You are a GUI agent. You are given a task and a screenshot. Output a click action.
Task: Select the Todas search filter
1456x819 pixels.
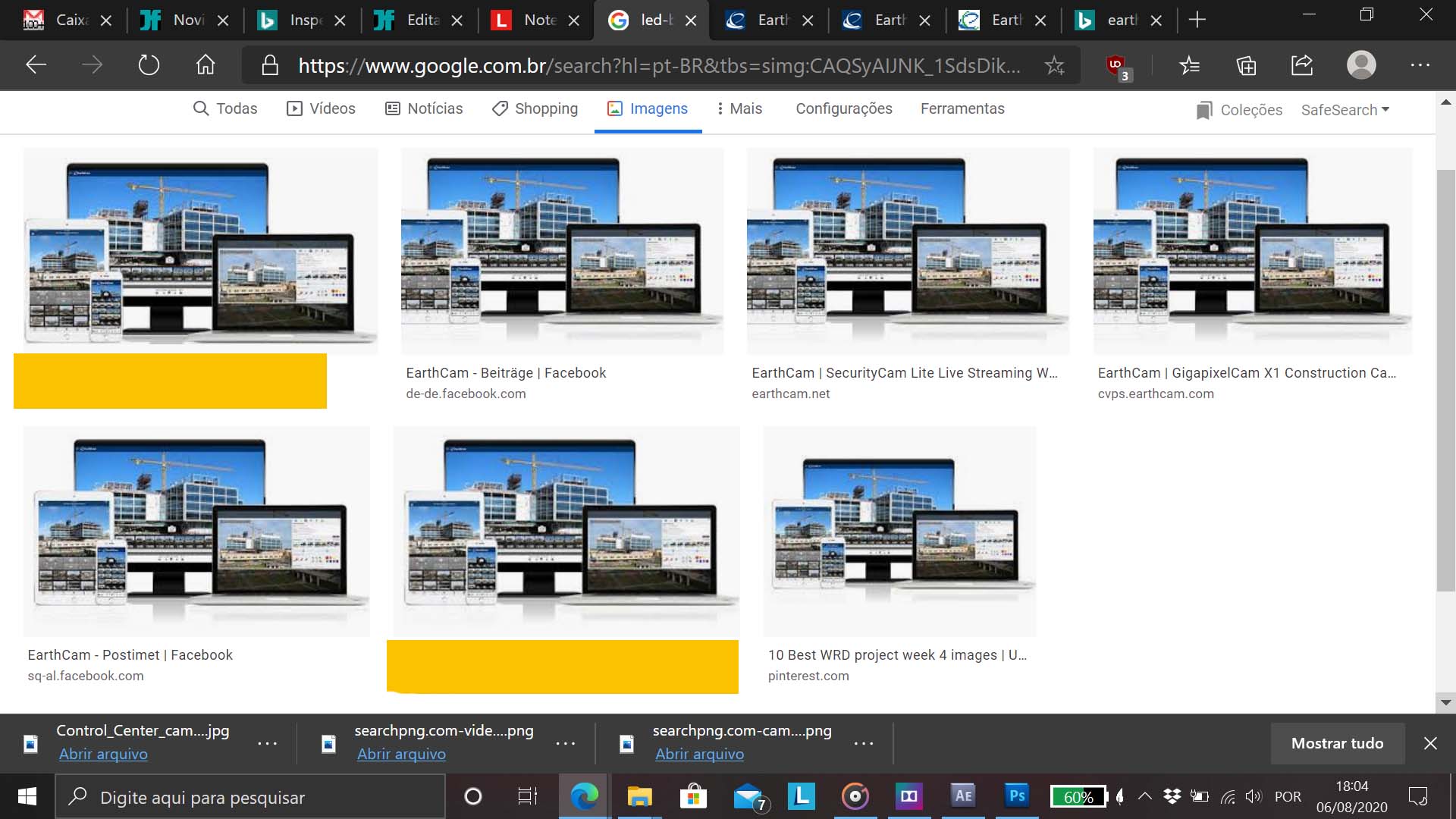coord(225,109)
